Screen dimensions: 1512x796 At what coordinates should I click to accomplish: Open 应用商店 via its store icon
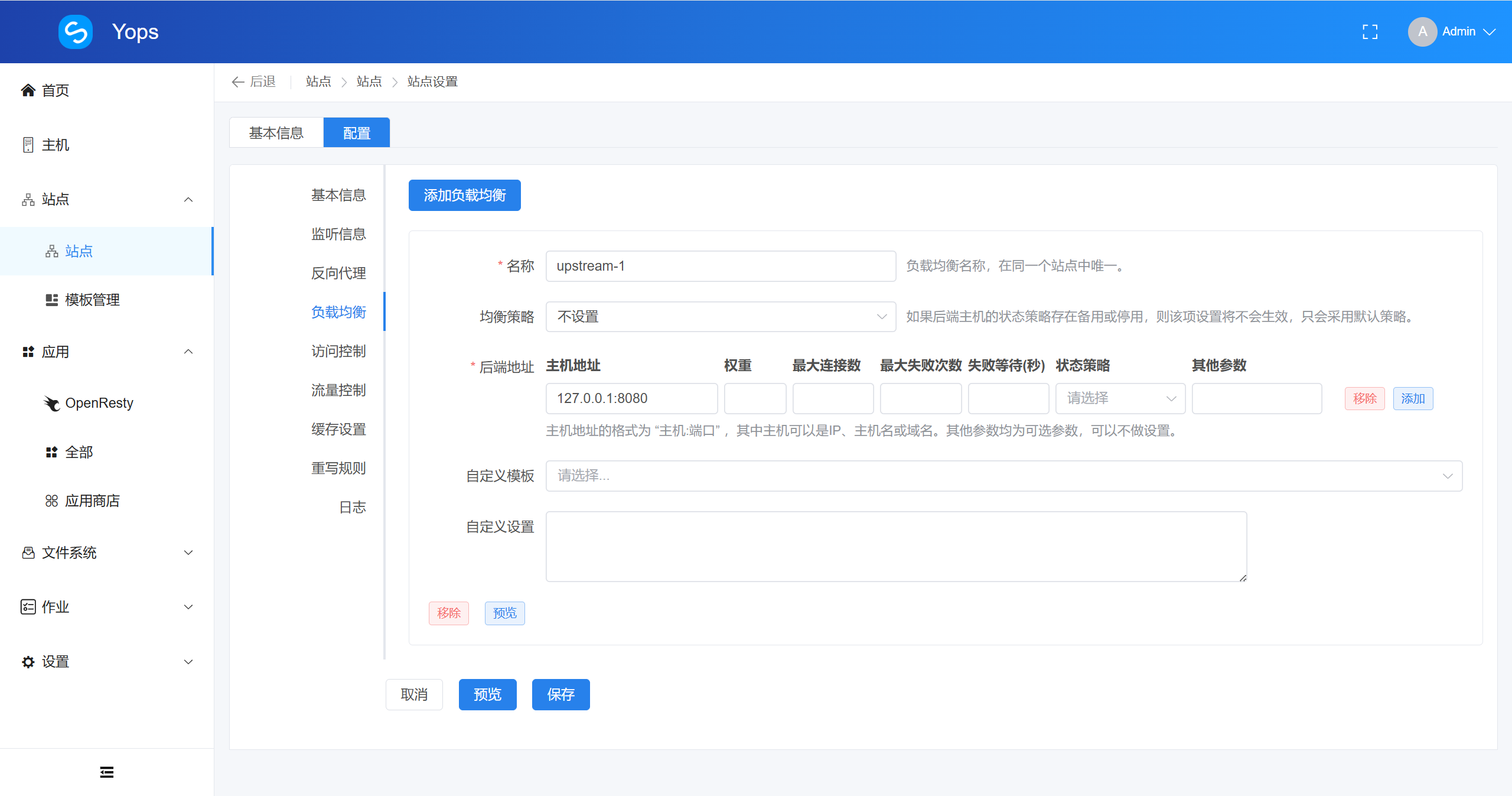click(x=52, y=501)
